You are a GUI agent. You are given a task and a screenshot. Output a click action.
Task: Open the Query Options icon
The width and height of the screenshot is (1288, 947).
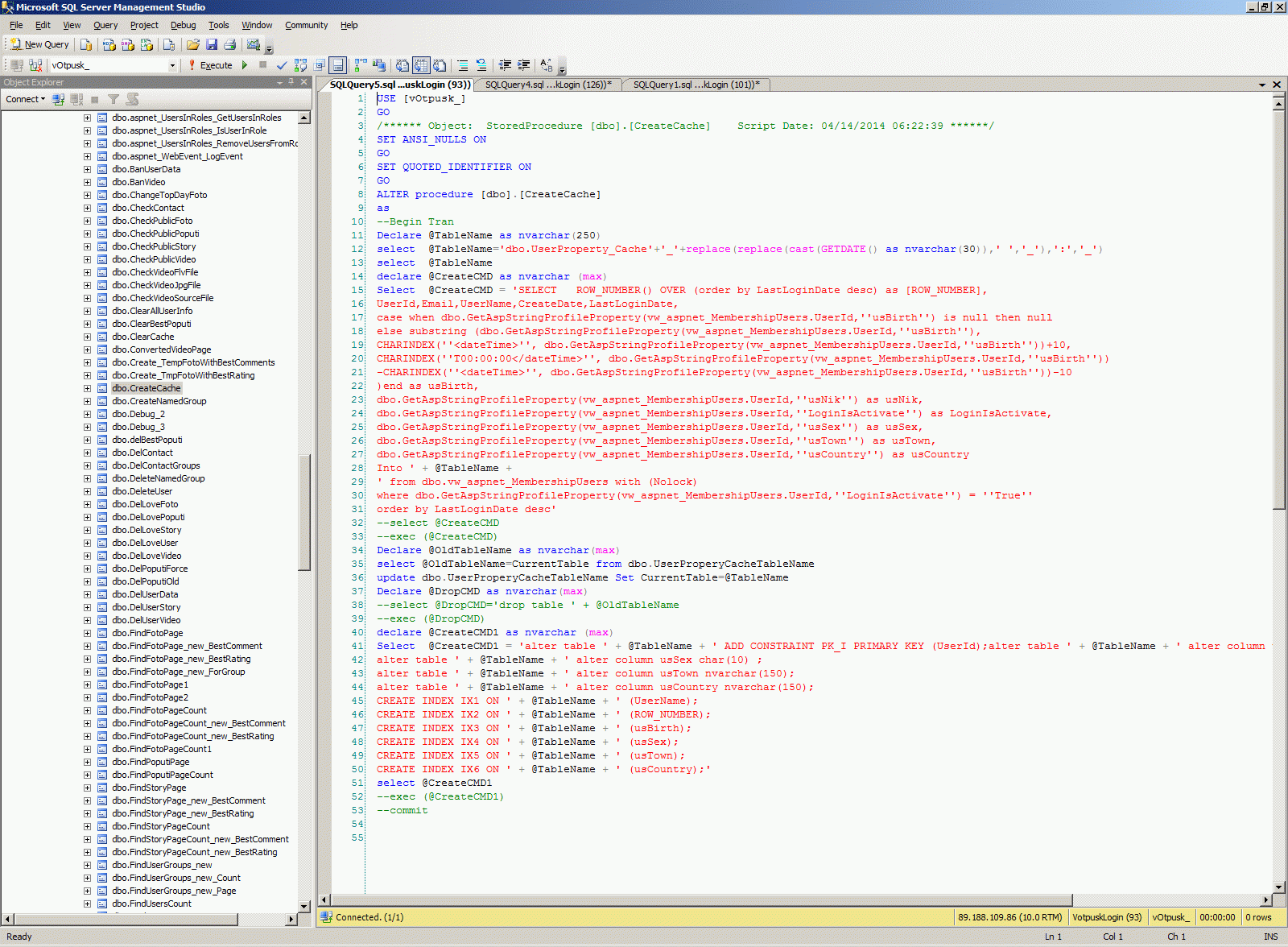(x=320, y=65)
